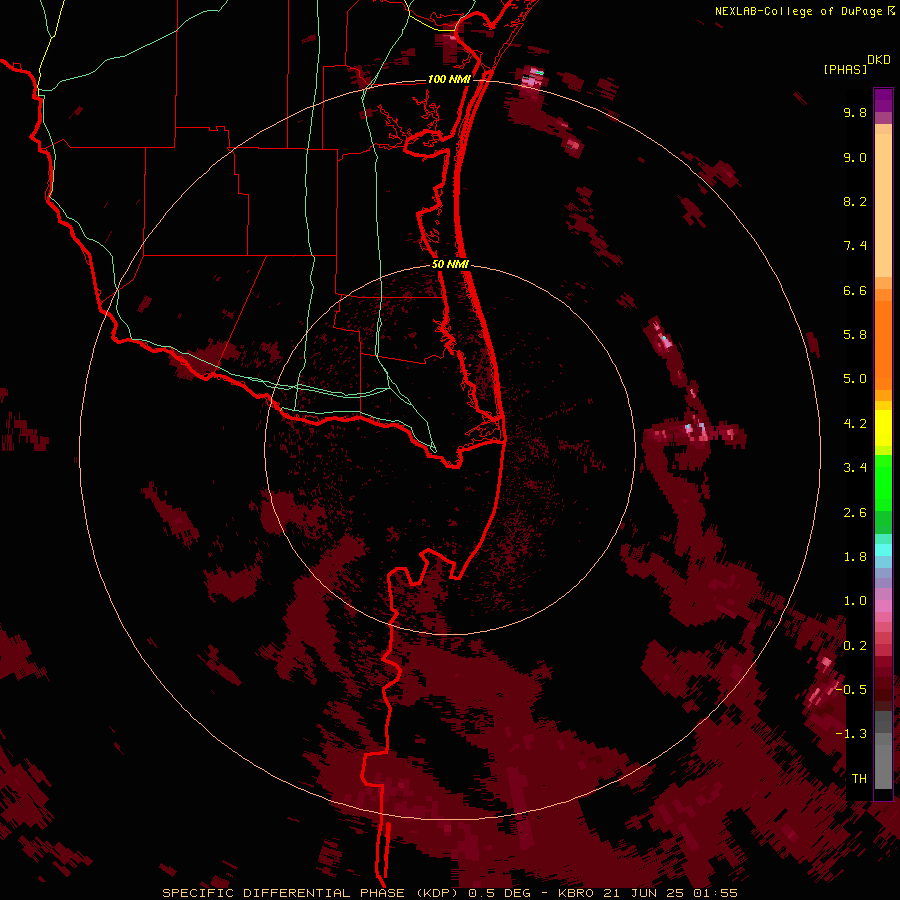This screenshot has height=900, width=900.
Task: Click the 7.4 value on color scale
Action: coord(855,246)
